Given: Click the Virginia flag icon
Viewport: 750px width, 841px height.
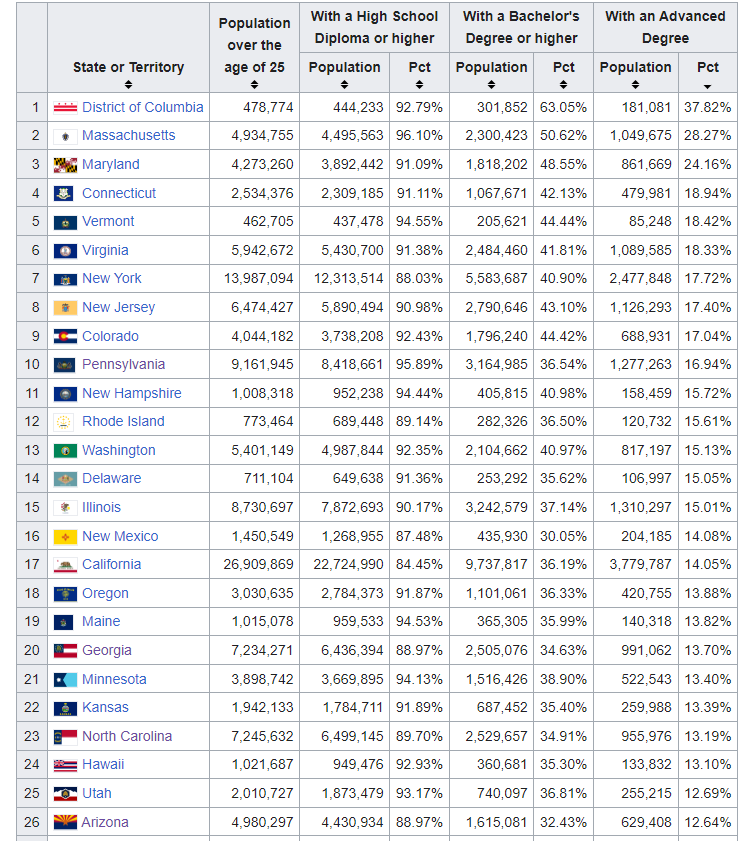Looking at the screenshot, I should [x=65, y=250].
